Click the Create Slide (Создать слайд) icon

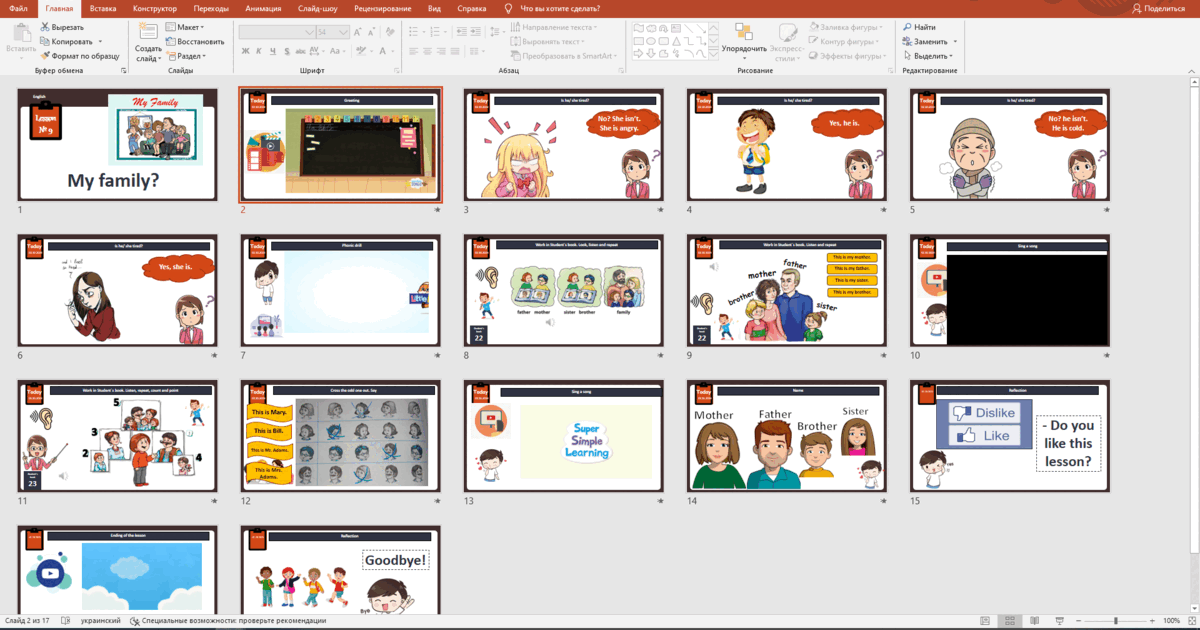tap(148, 31)
